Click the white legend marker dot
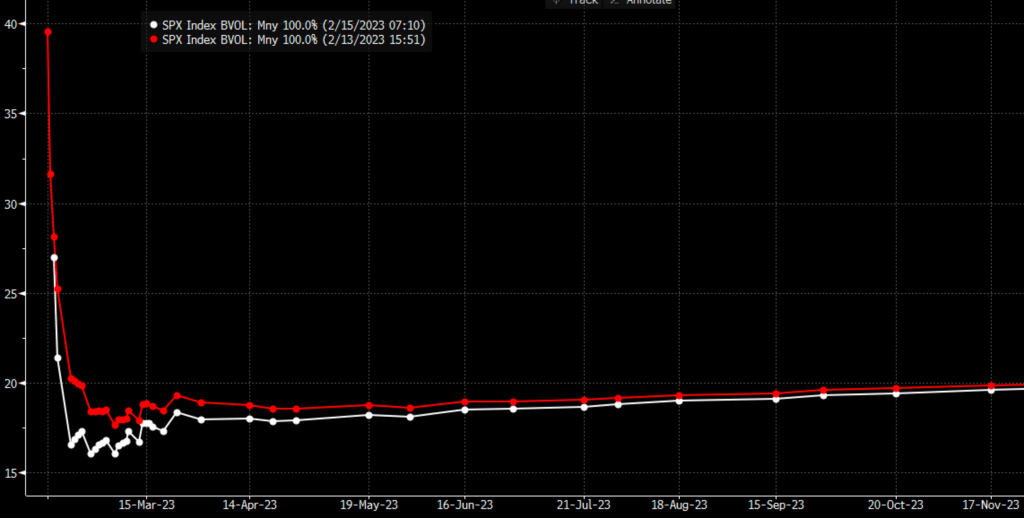 click(x=154, y=25)
